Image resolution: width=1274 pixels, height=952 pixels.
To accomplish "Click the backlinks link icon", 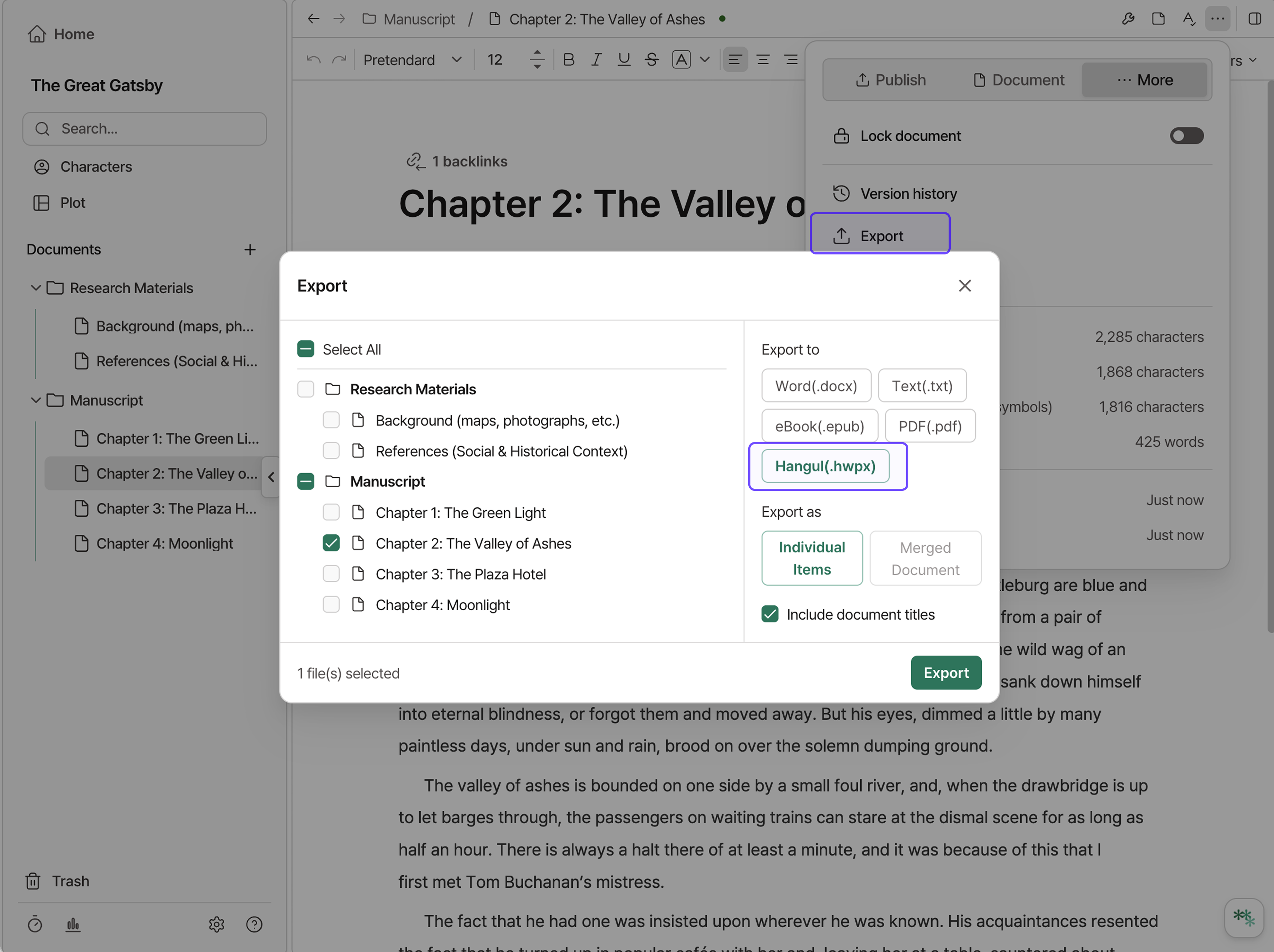I will [416, 161].
